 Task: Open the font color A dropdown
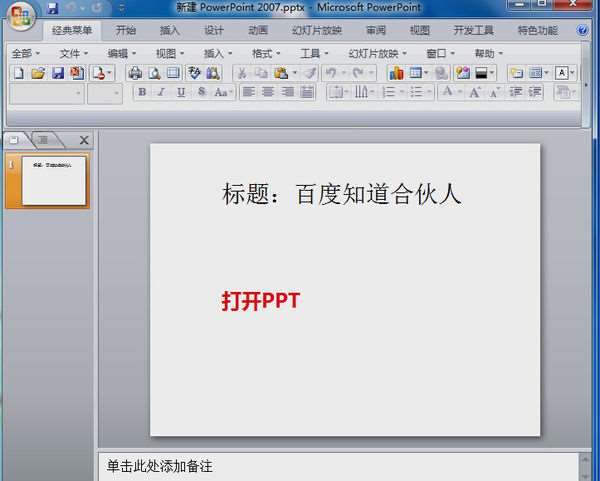point(450,92)
